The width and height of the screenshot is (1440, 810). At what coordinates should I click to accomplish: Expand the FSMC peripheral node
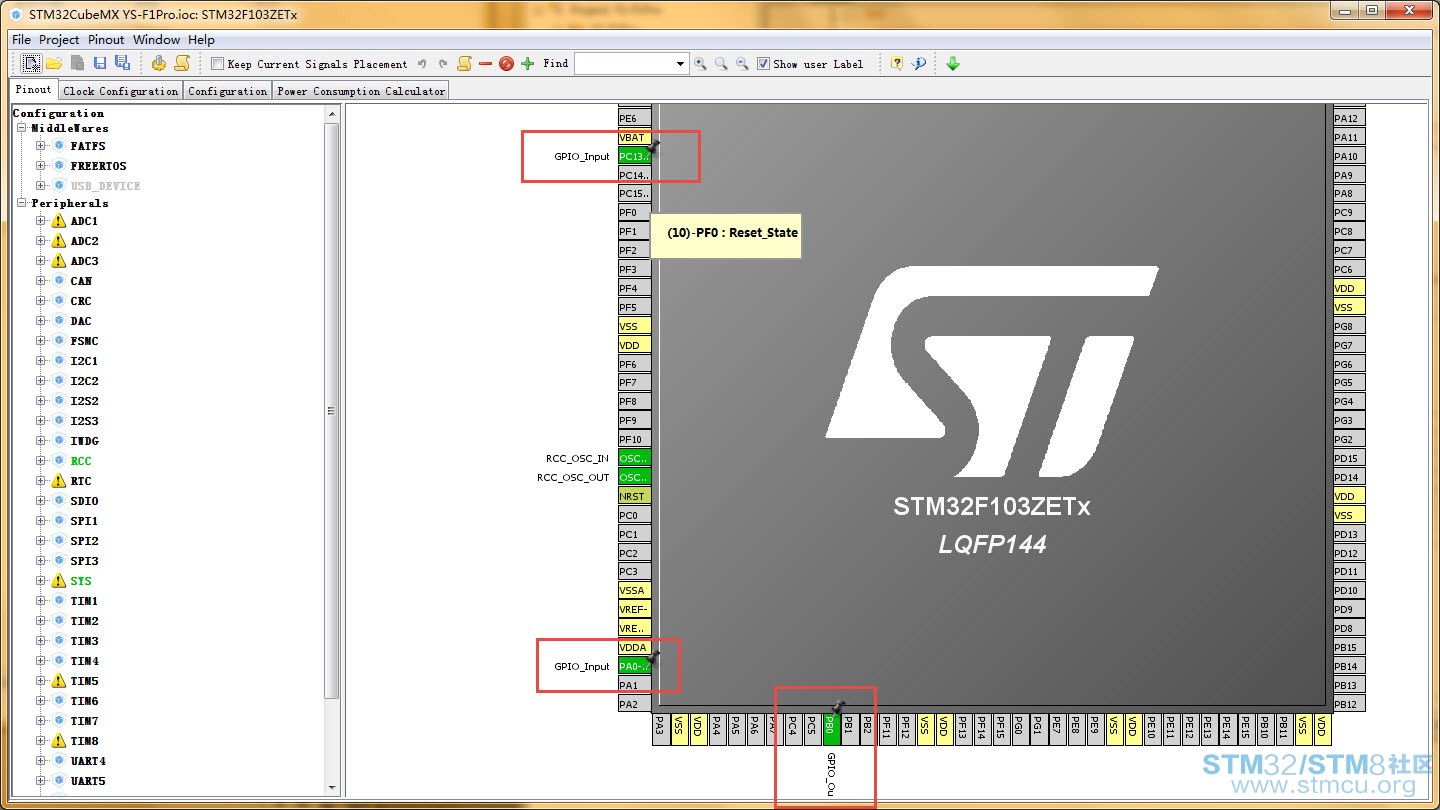point(41,341)
